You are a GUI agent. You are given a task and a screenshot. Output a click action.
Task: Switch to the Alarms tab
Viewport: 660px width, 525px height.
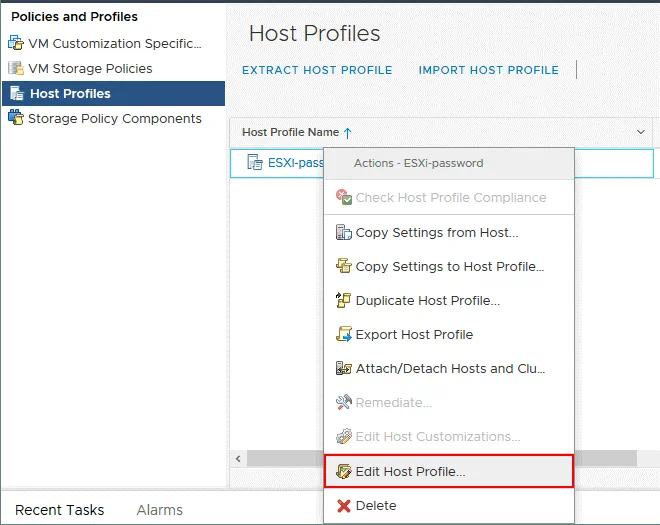coord(159,510)
